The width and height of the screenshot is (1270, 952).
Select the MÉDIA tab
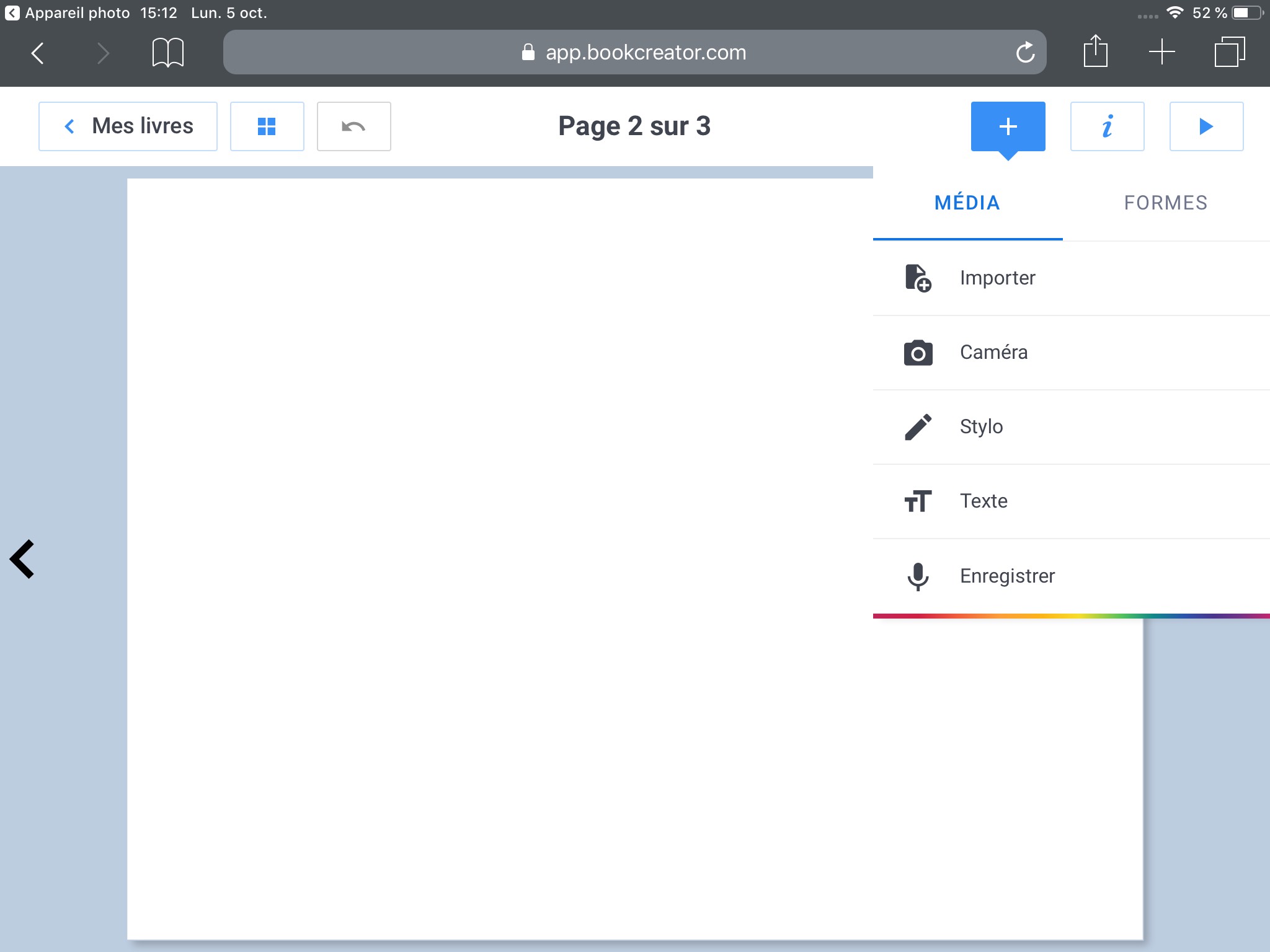click(967, 203)
